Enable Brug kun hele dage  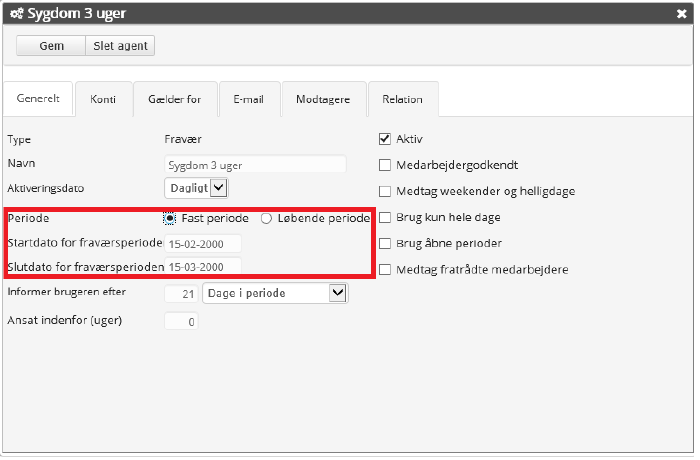385,217
